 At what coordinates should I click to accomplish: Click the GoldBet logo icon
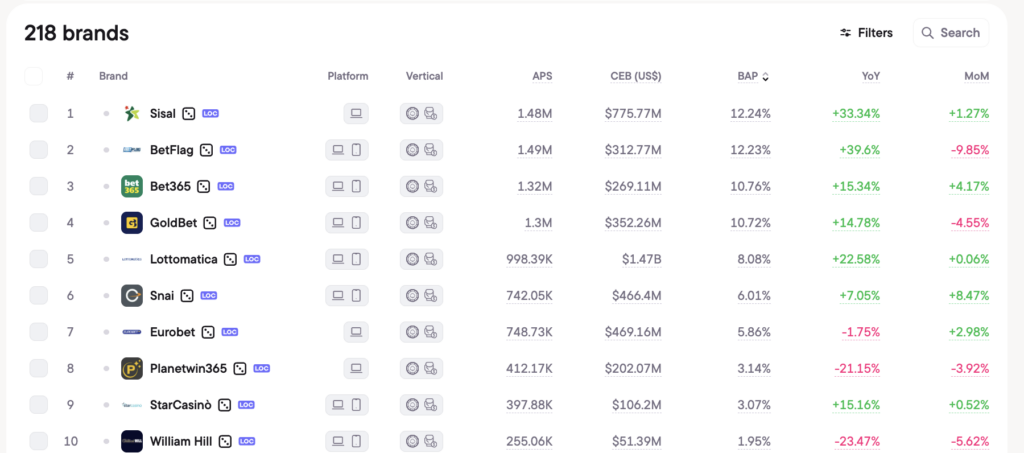(x=132, y=223)
